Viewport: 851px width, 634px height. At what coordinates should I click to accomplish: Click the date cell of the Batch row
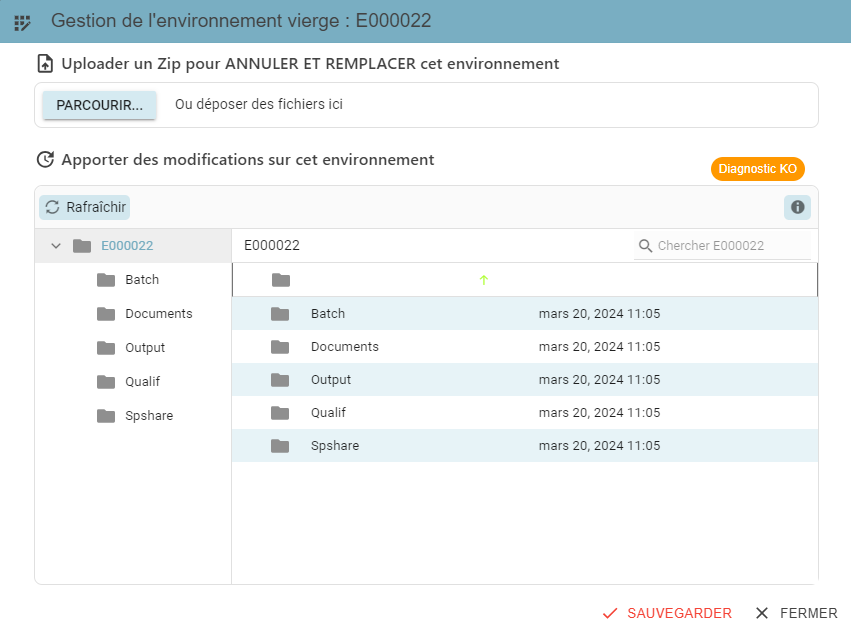599,314
